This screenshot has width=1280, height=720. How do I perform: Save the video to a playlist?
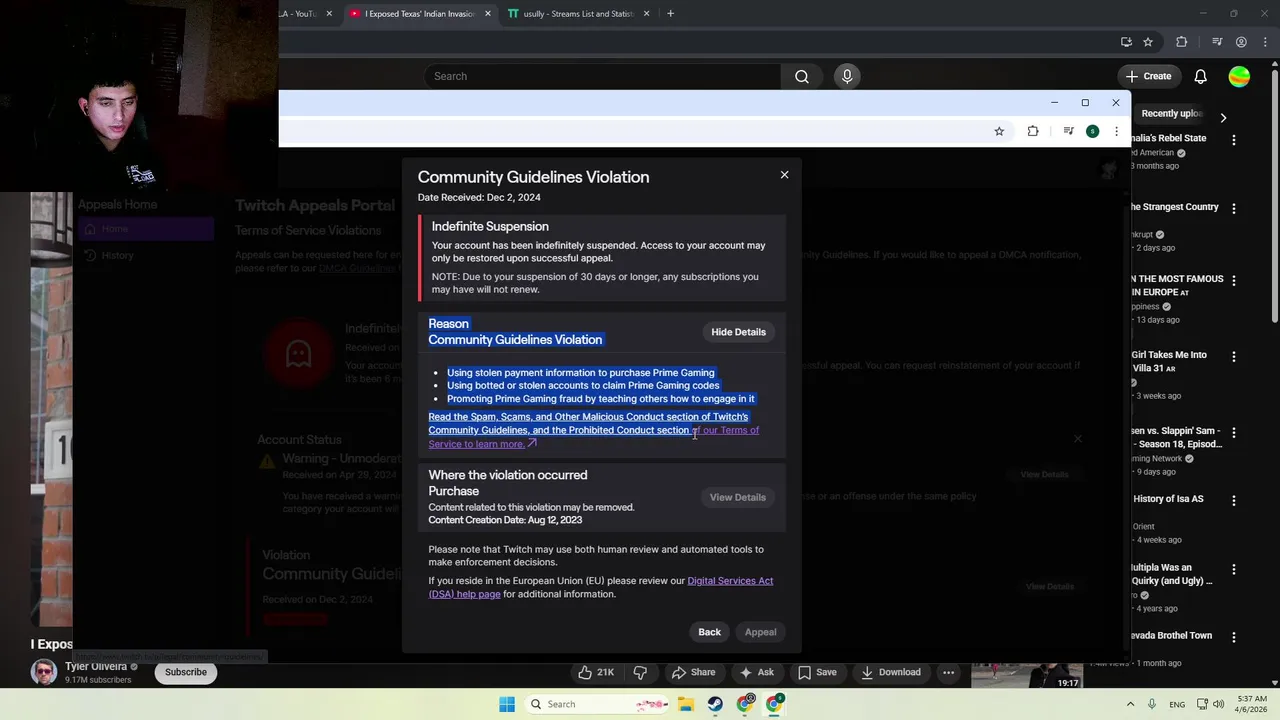point(816,672)
